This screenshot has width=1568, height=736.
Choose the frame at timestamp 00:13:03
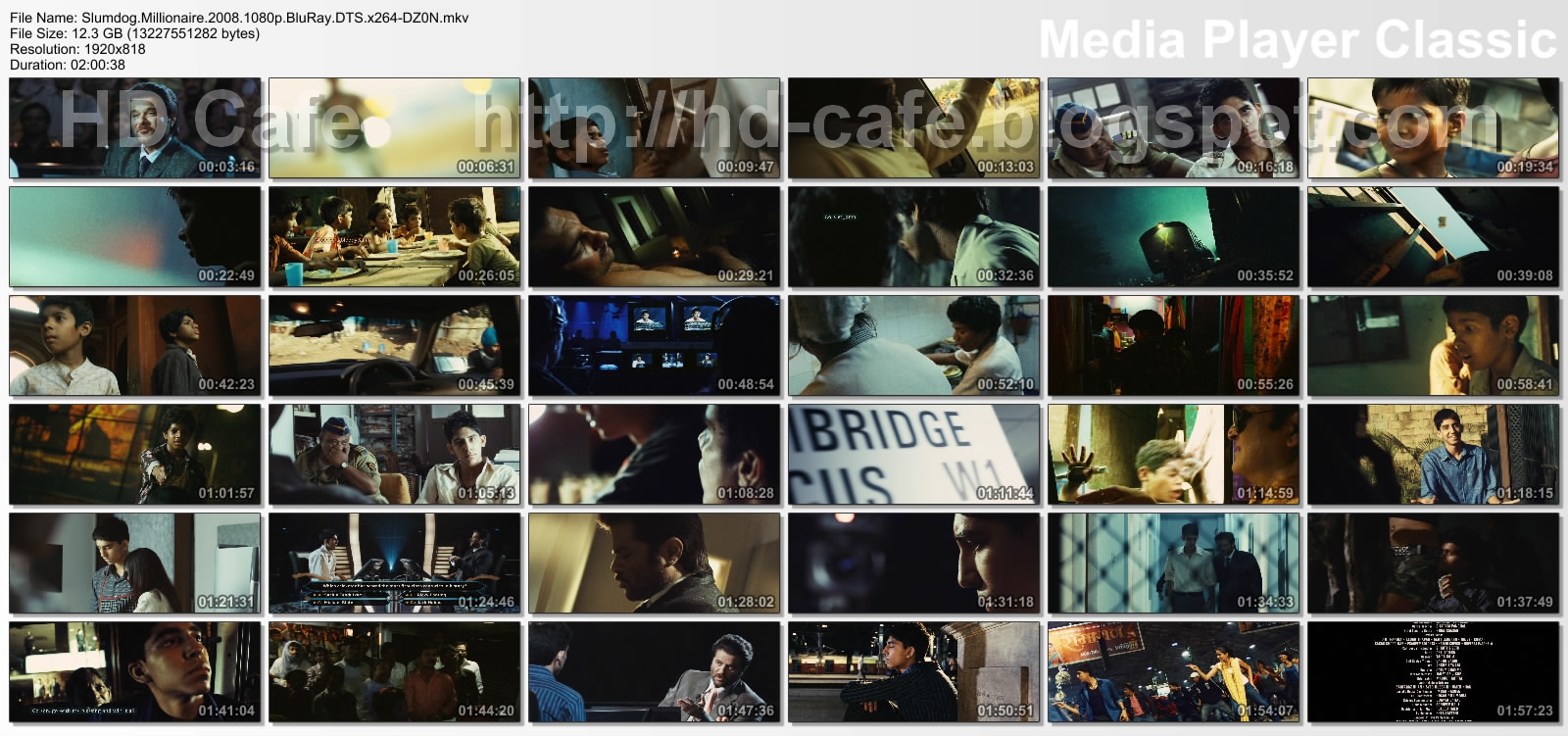(x=914, y=128)
